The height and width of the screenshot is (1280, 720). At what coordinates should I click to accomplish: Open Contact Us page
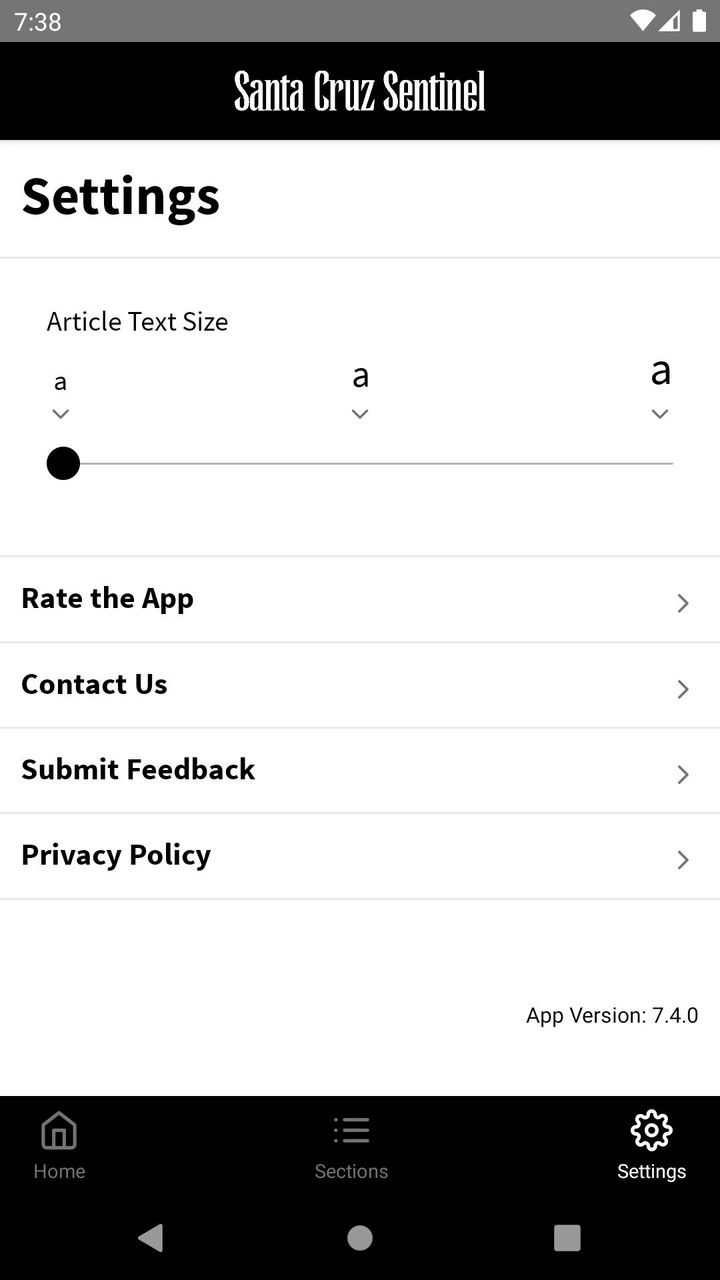94,685
